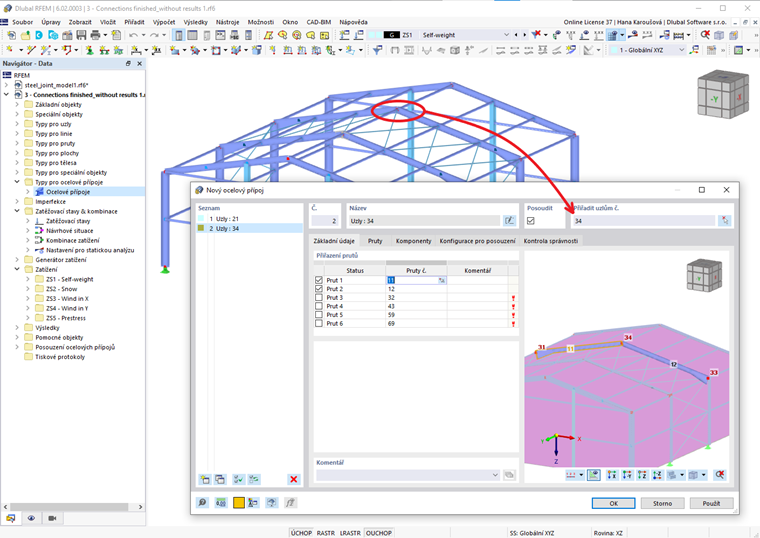Click the save (floppy disk) toolbar icon
Viewport: 760px width, 538px height.
coord(81,35)
